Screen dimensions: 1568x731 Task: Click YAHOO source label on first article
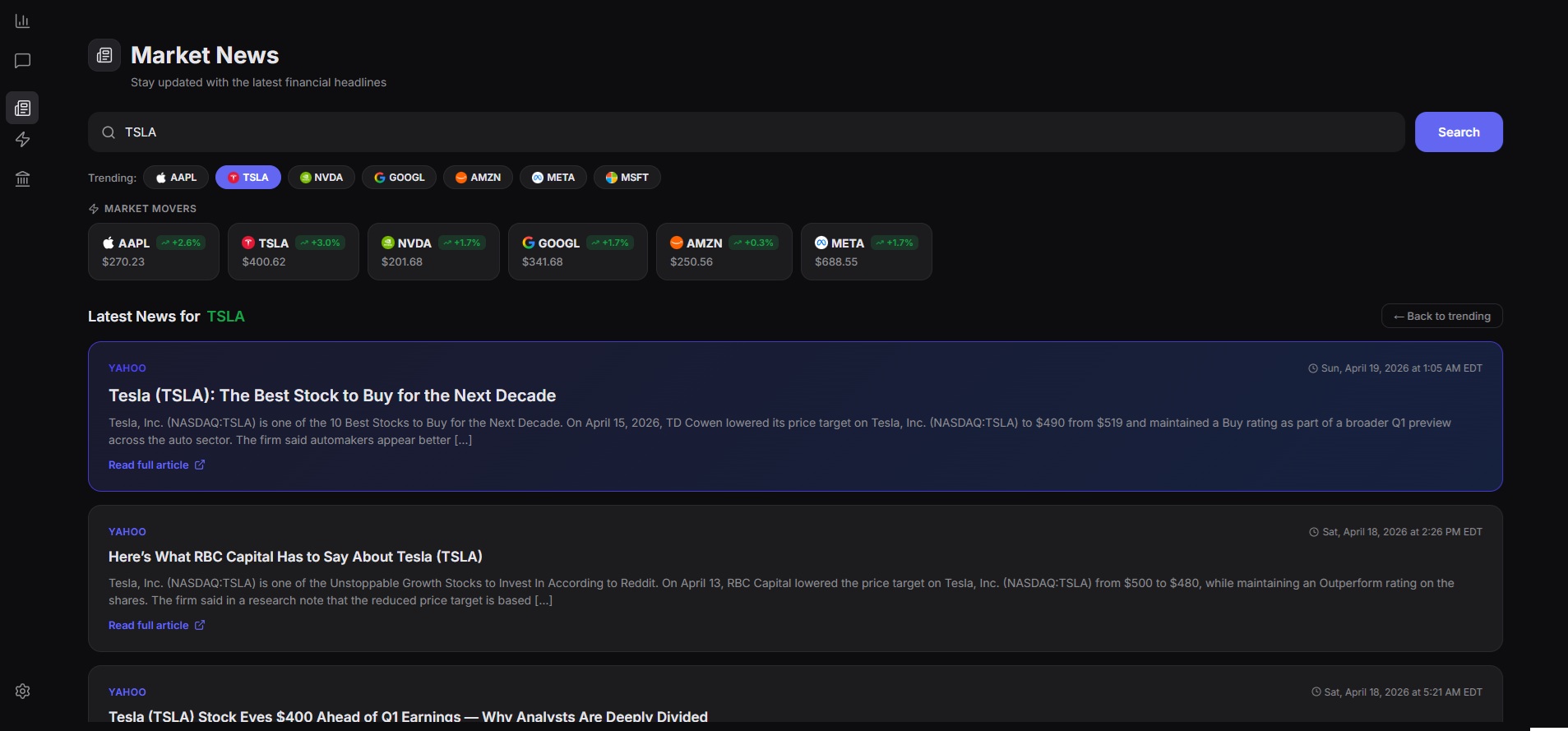(x=127, y=368)
